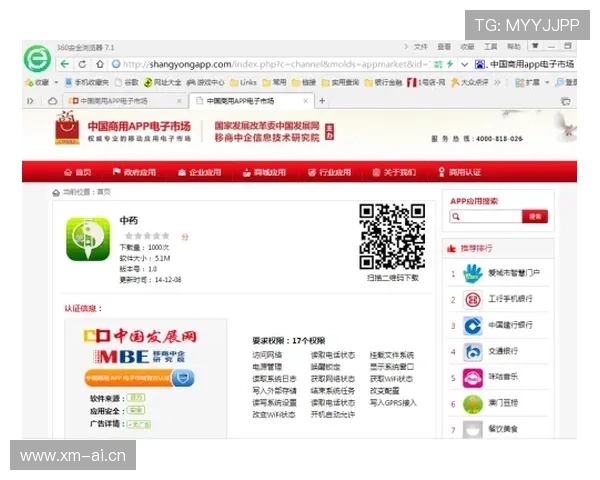Viewport: 600px width, 480px height.
Task: Open the 工具 menu
Action: pos(491,47)
